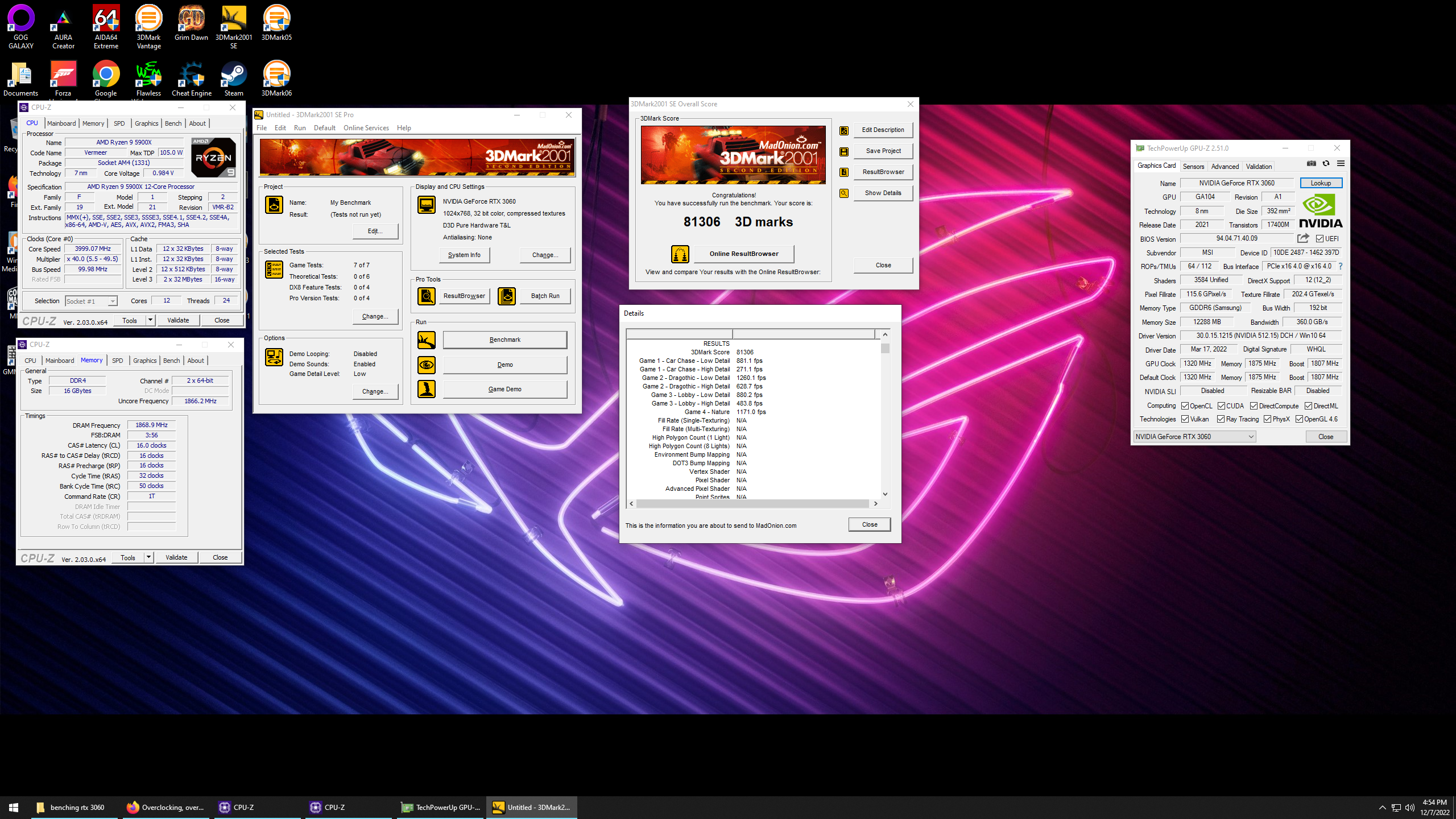This screenshot has width=1456, height=819.
Task: Click the Show Details magnifier icon
Action: coord(844,193)
